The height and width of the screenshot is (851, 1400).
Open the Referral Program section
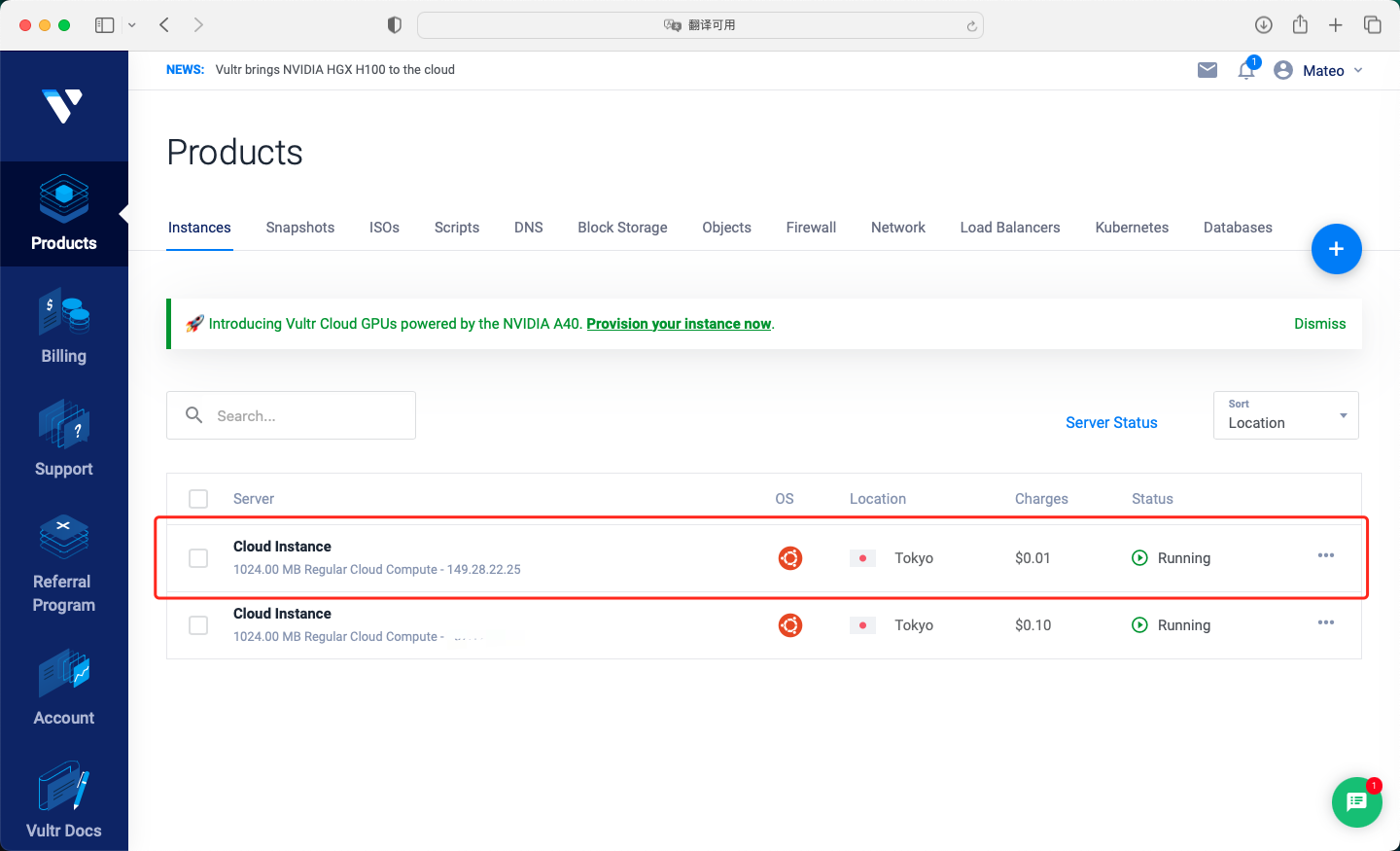coord(64,564)
